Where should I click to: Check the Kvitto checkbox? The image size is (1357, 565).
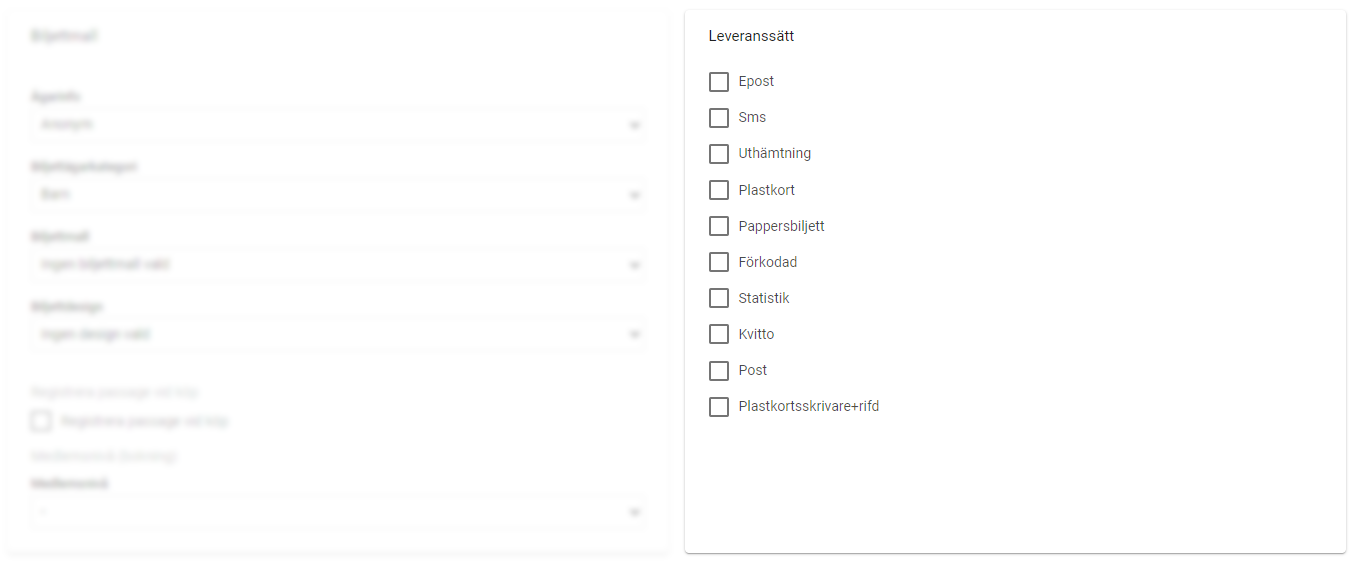coord(718,334)
